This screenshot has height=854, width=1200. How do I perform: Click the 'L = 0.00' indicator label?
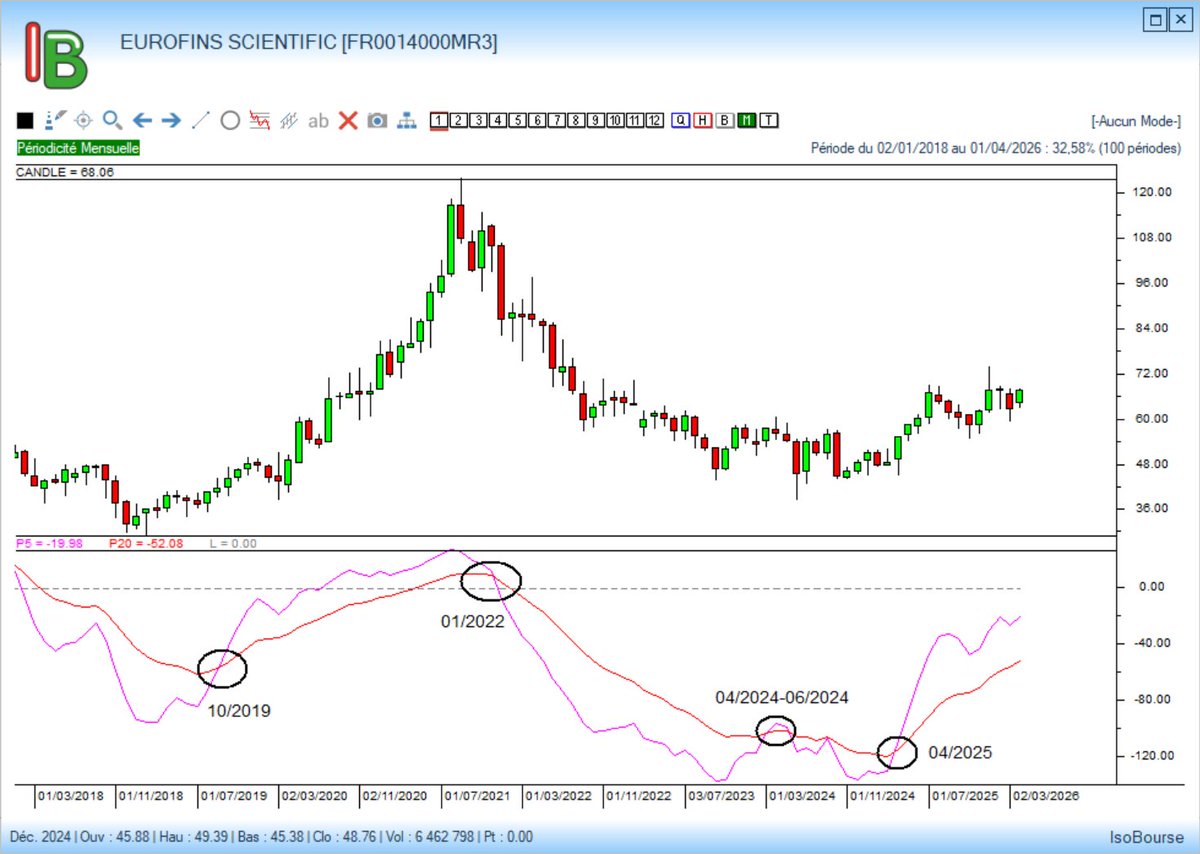tap(233, 543)
